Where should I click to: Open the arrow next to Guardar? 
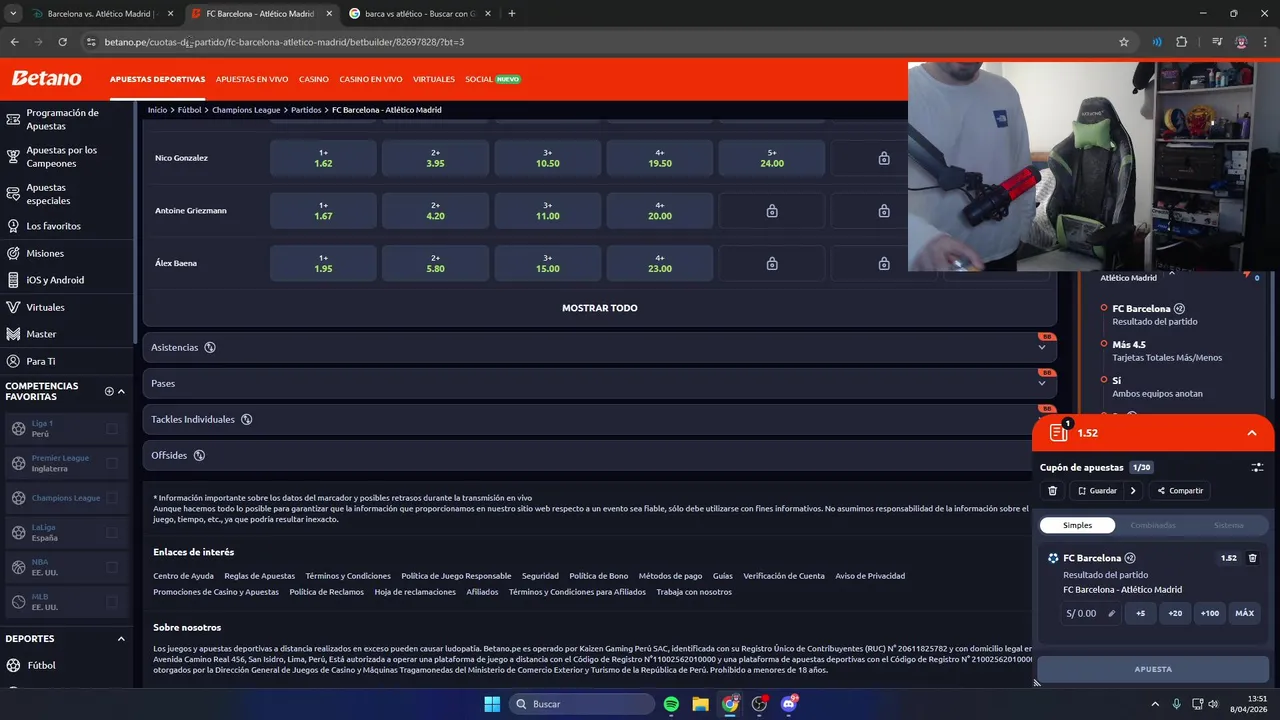click(x=1133, y=491)
